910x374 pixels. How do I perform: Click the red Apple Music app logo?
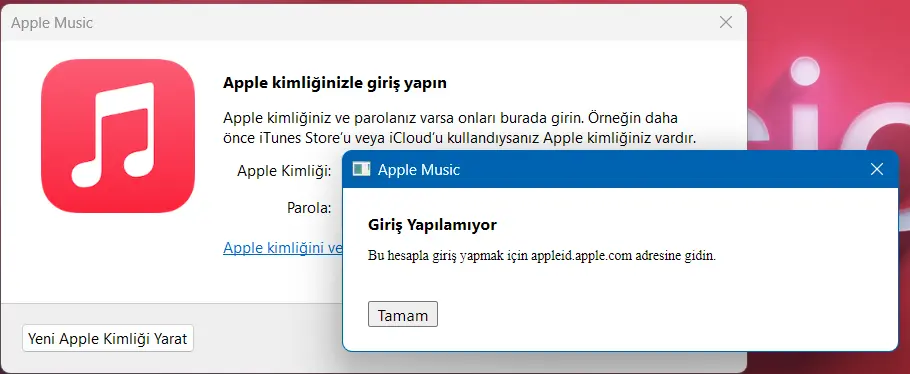click(x=118, y=136)
